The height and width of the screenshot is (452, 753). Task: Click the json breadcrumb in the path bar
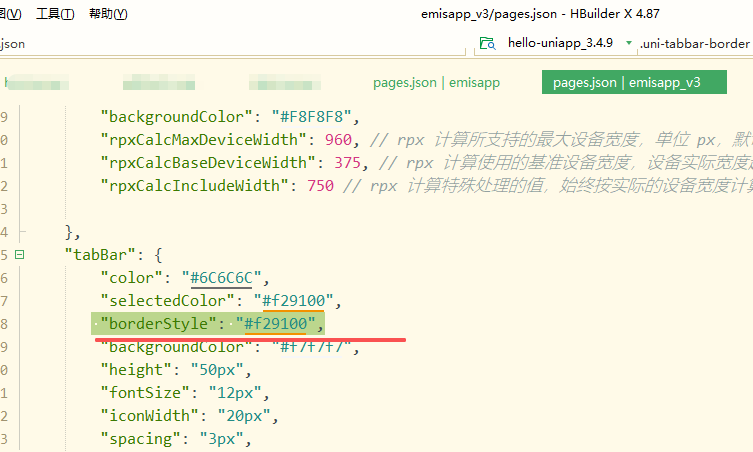click(14, 44)
